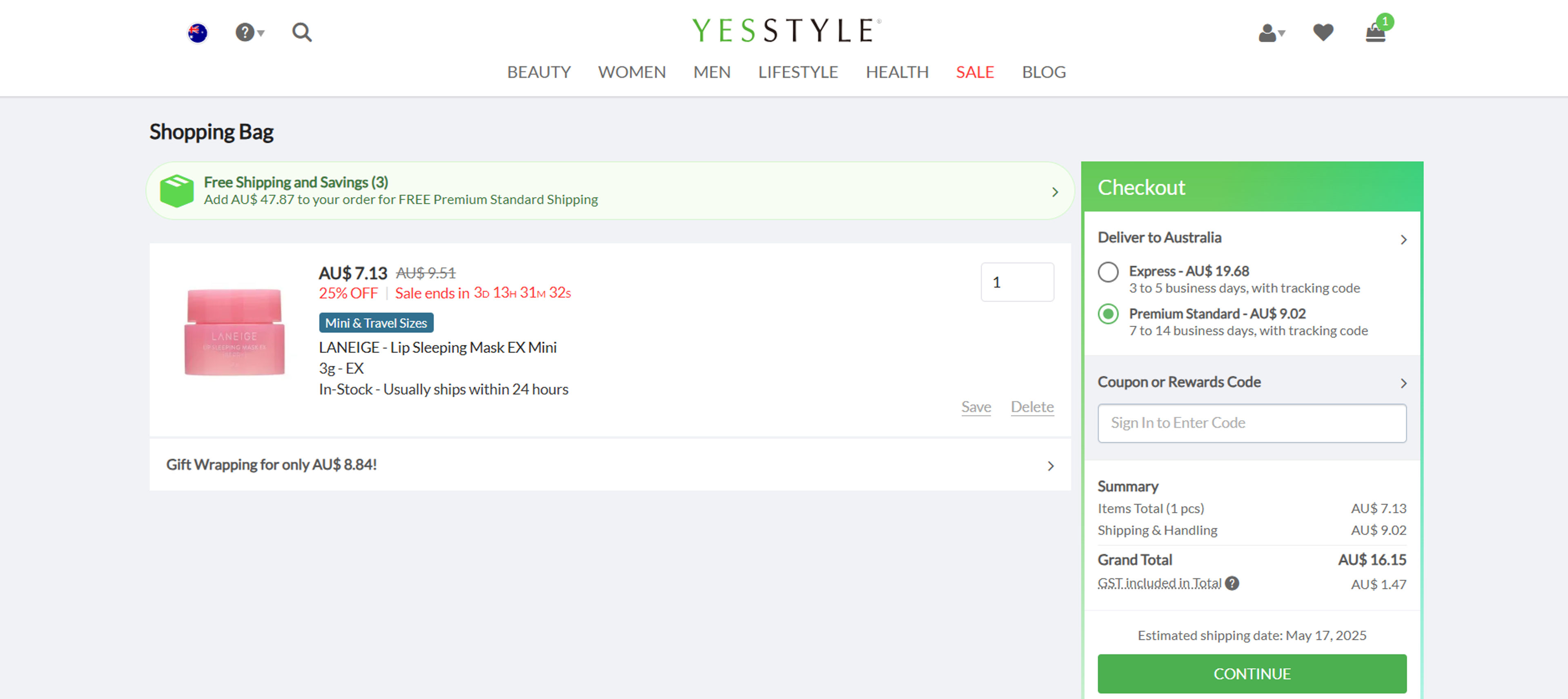Click the In-Stock shipping status text
Viewport: 1568px width, 699px height.
(444, 390)
